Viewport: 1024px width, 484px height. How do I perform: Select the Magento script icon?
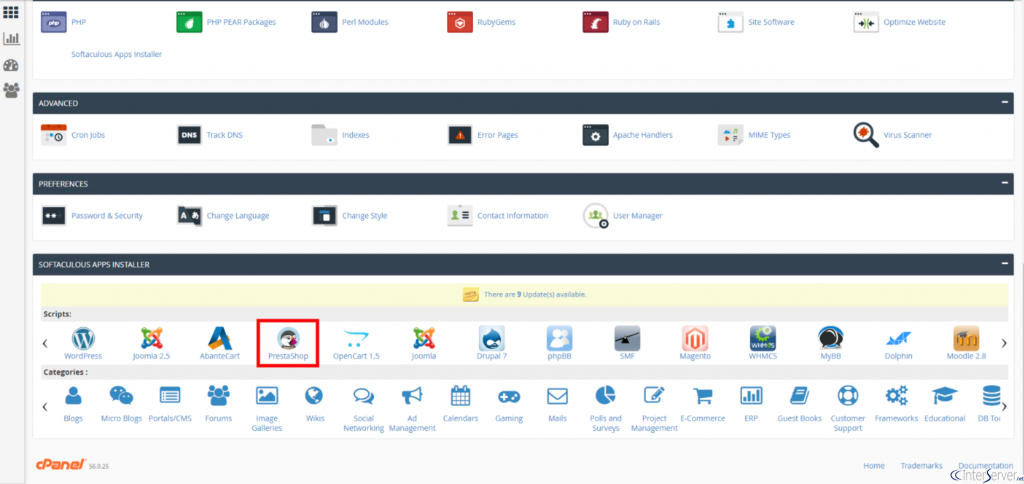point(695,338)
